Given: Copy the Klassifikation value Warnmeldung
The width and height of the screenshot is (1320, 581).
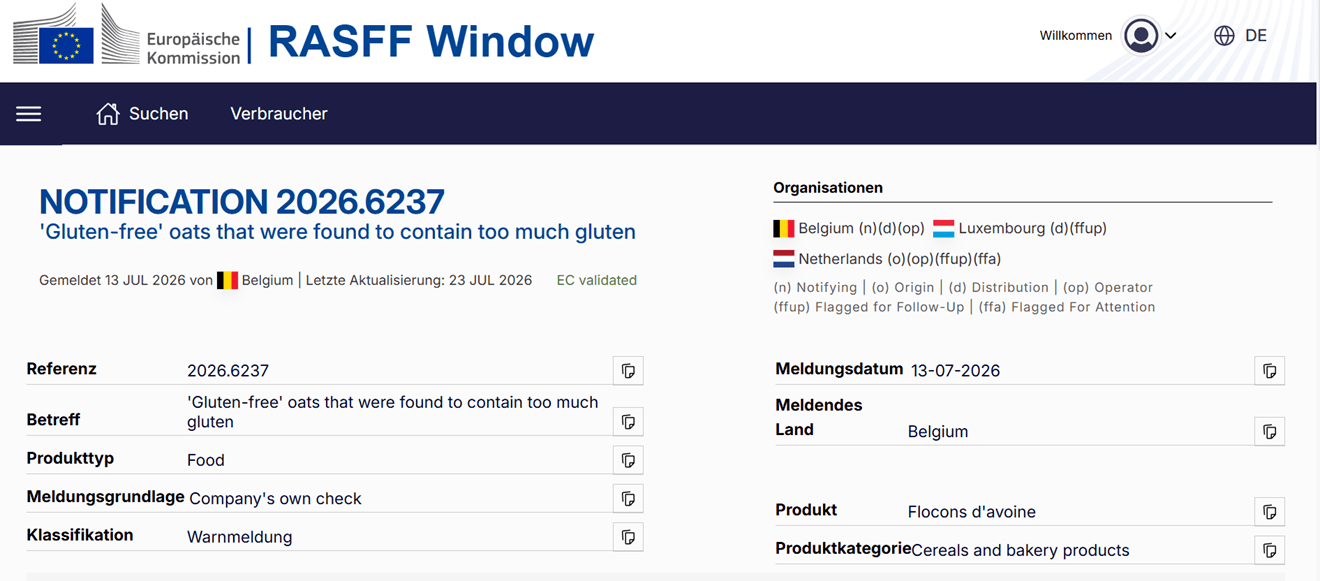Looking at the screenshot, I should (628, 537).
